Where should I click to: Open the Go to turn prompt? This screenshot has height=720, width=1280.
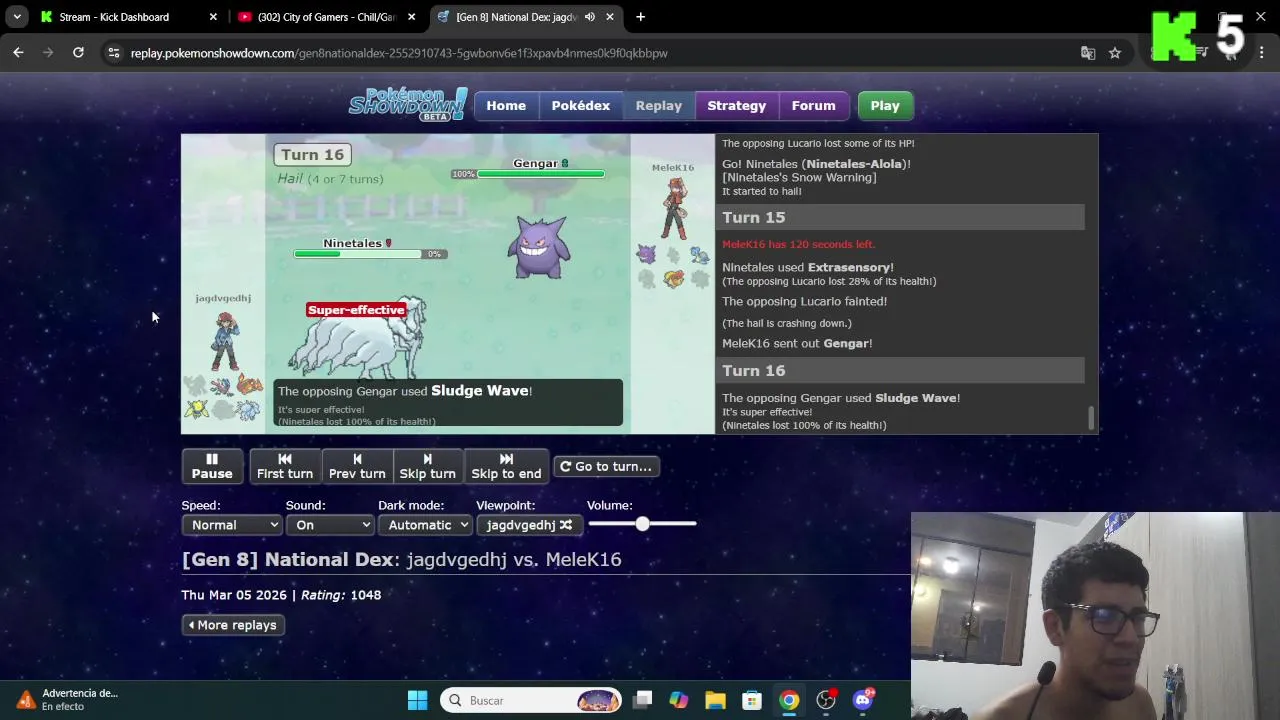point(606,466)
